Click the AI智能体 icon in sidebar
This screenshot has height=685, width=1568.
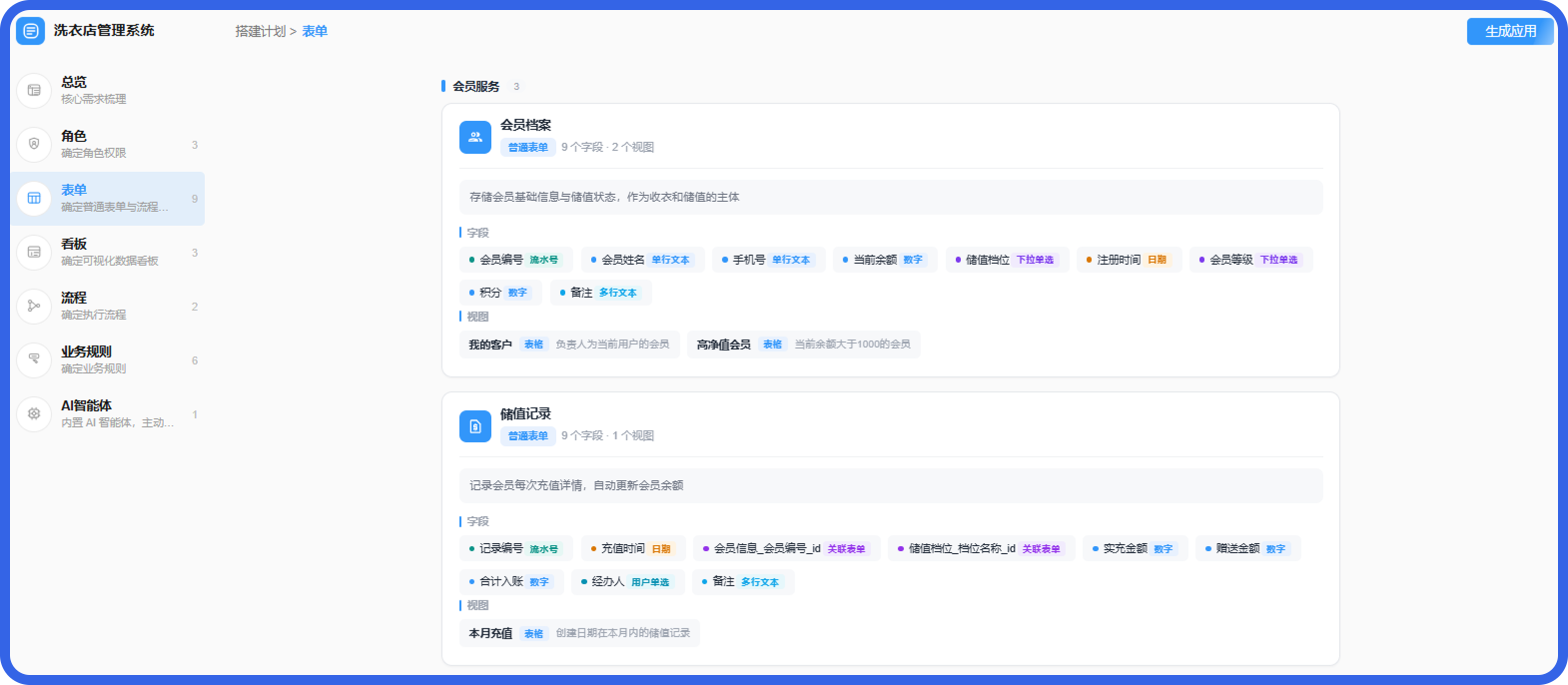click(34, 414)
